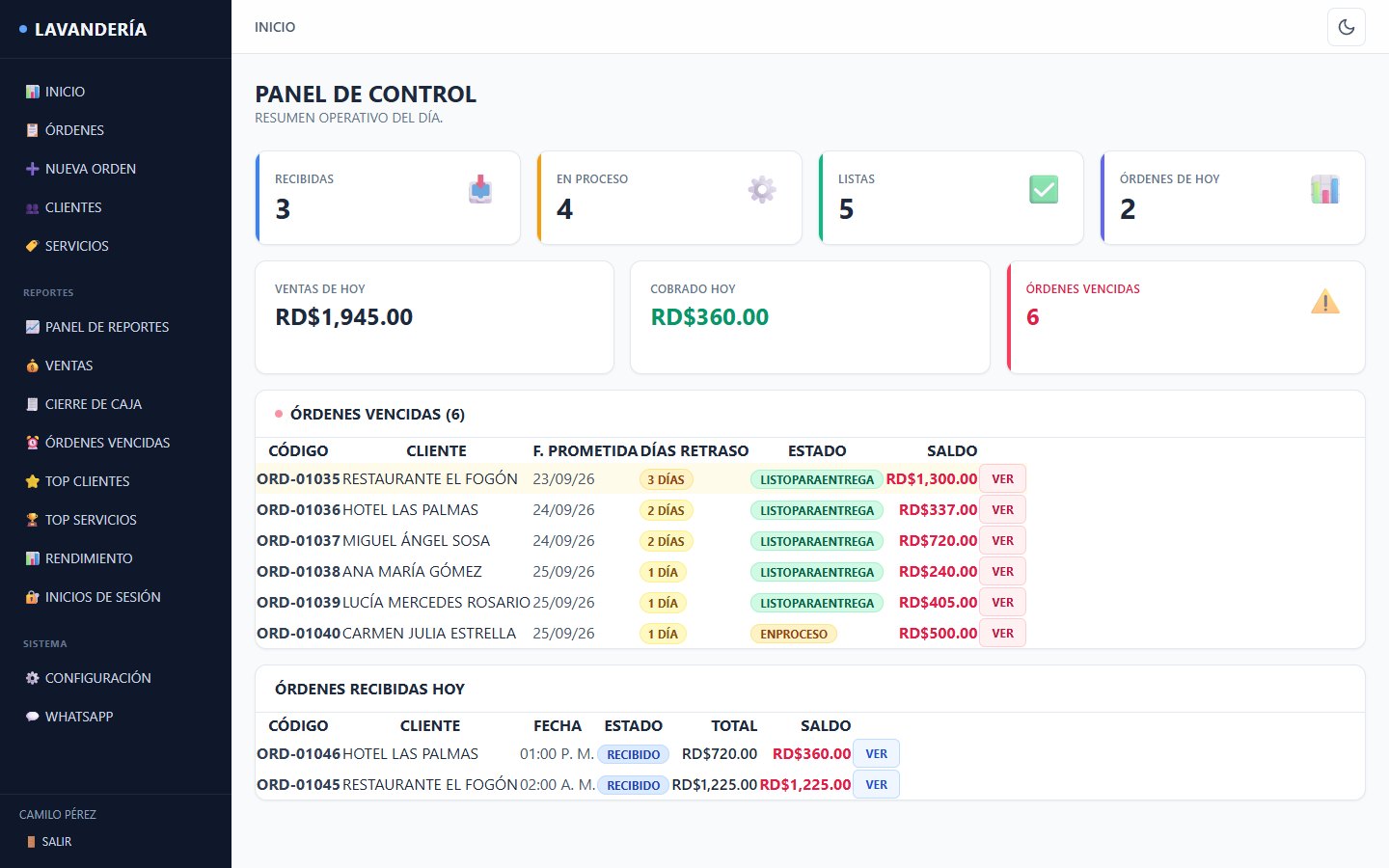The height and width of the screenshot is (868, 1389).
Task: Open the Órdenes menu item
Action: pos(116,130)
